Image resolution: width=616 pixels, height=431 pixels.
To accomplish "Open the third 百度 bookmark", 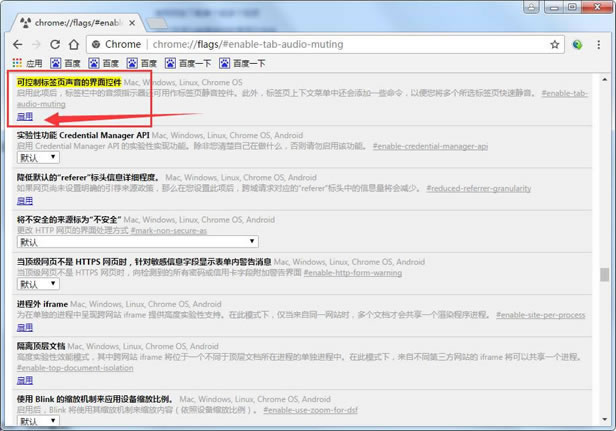I will [x=141, y=63].
